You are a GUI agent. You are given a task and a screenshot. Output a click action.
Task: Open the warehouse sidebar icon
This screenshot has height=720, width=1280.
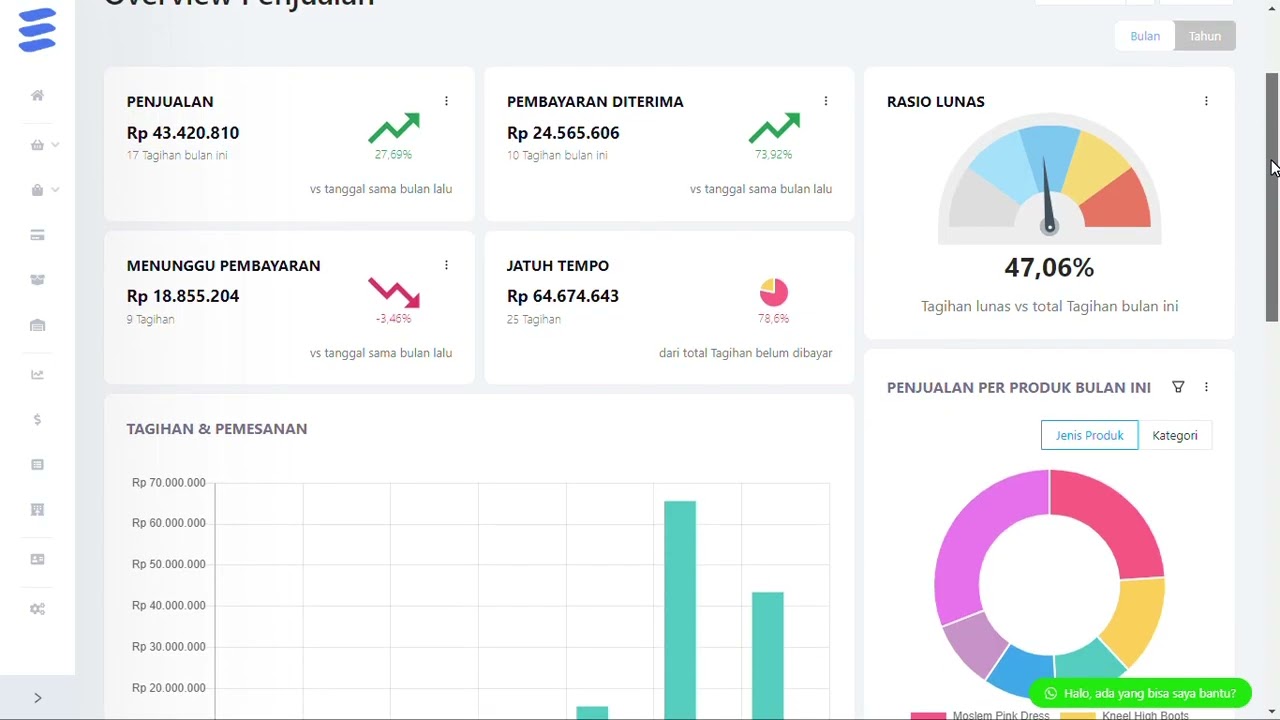[37, 325]
